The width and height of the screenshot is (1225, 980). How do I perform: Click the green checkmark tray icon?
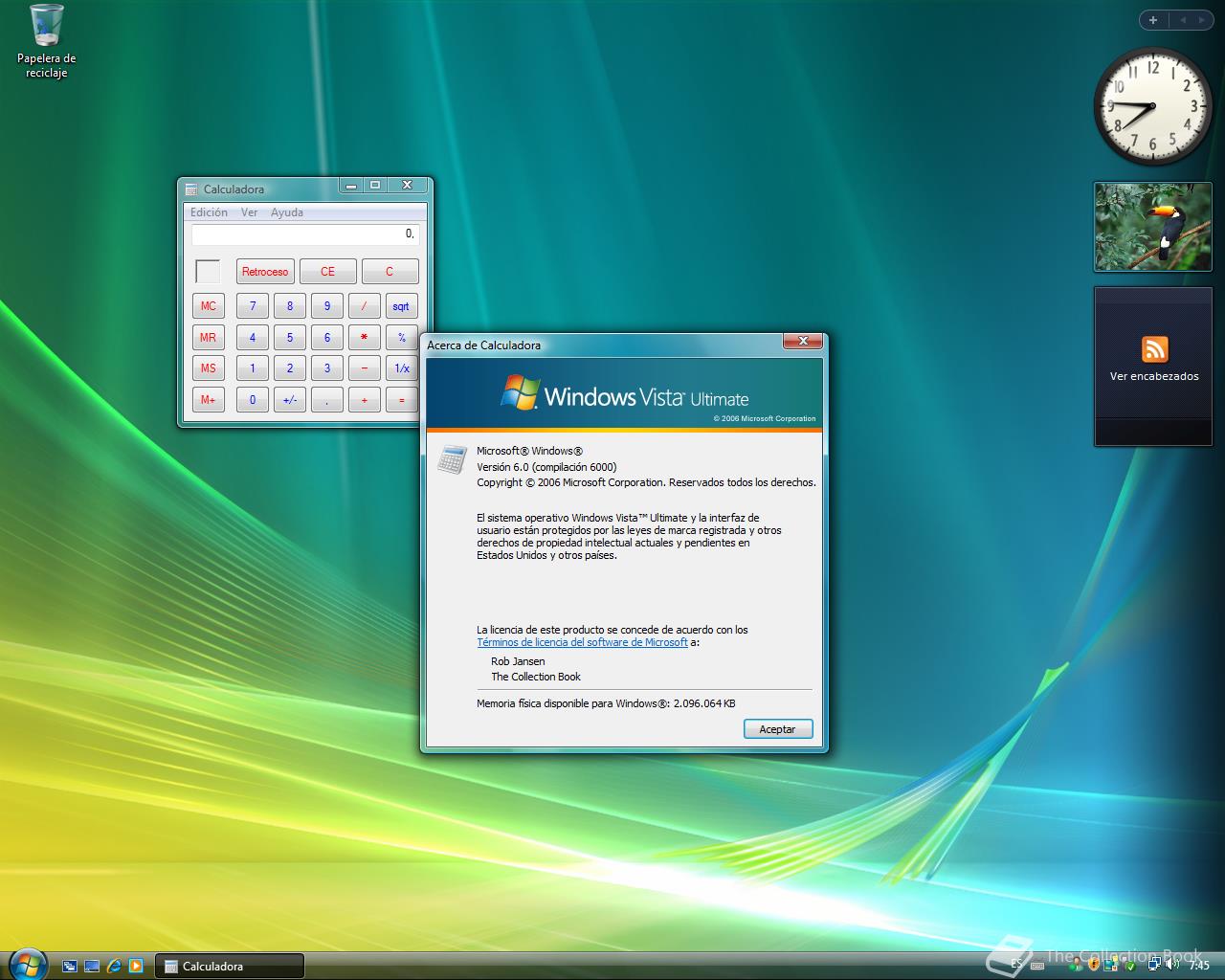(x=1130, y=966)
